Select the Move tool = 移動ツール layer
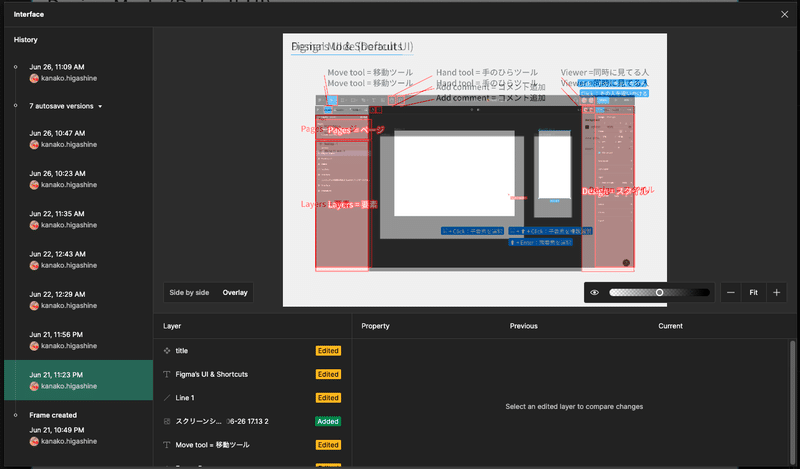The height and width of the screenshot is (469, 800). [x=252, y=445]
